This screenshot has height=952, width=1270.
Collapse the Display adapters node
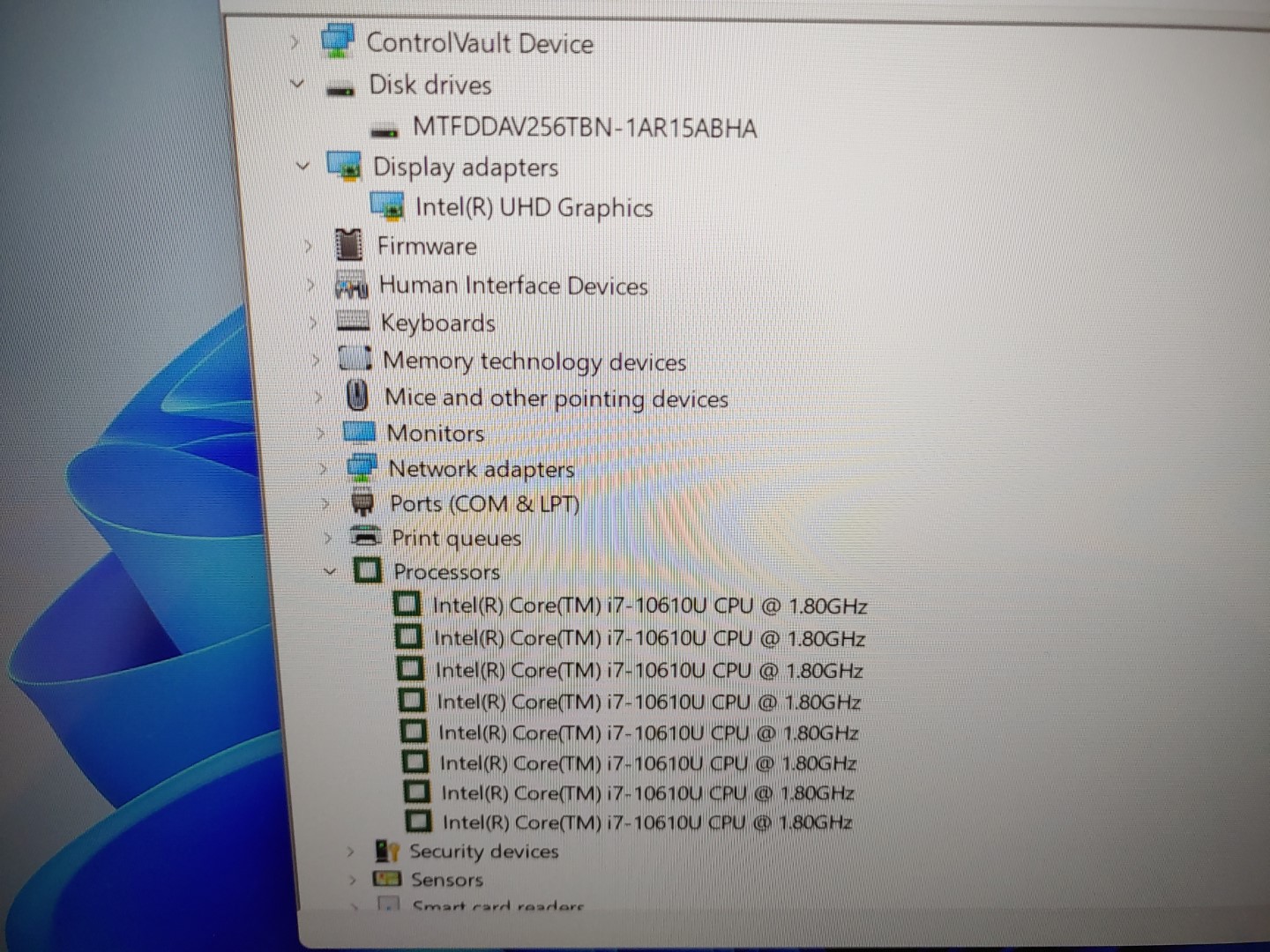click(303, 165)
